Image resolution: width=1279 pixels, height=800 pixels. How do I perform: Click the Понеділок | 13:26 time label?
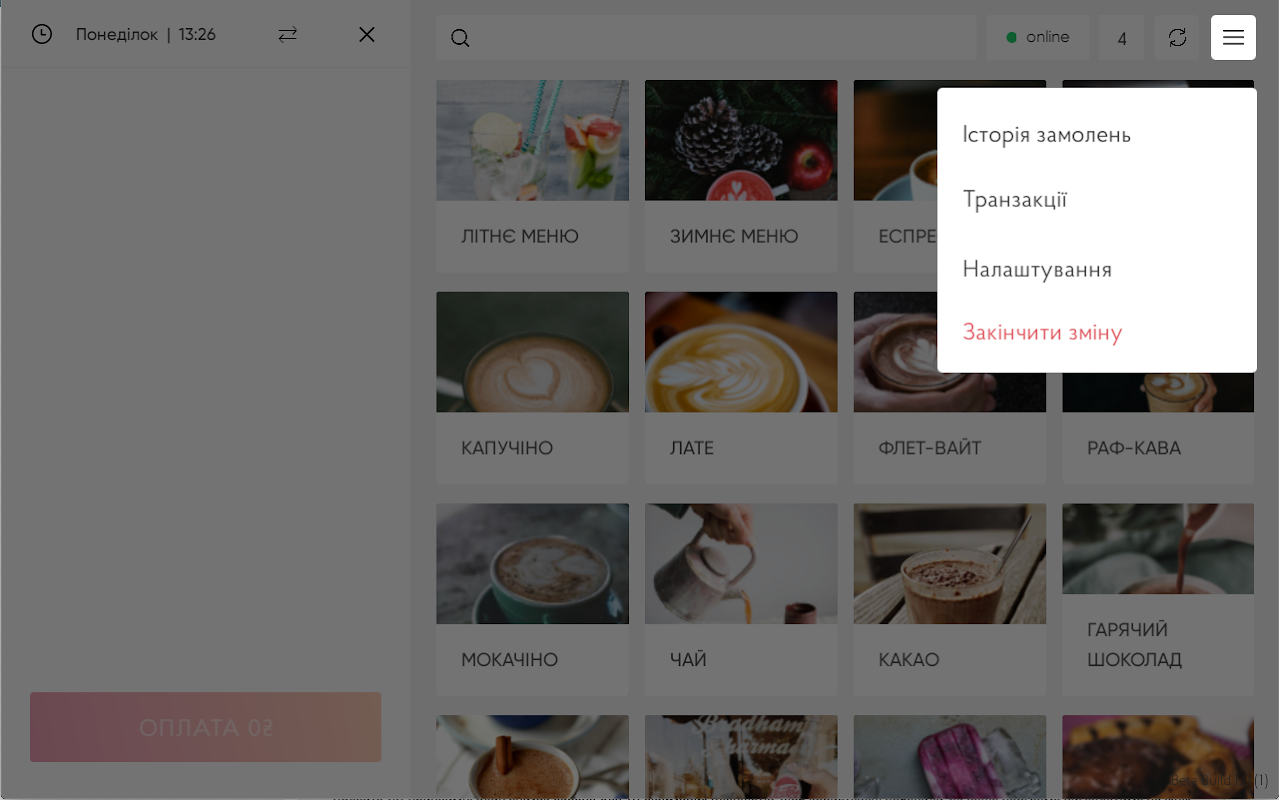pyautogui.click(x=146, y=35)
